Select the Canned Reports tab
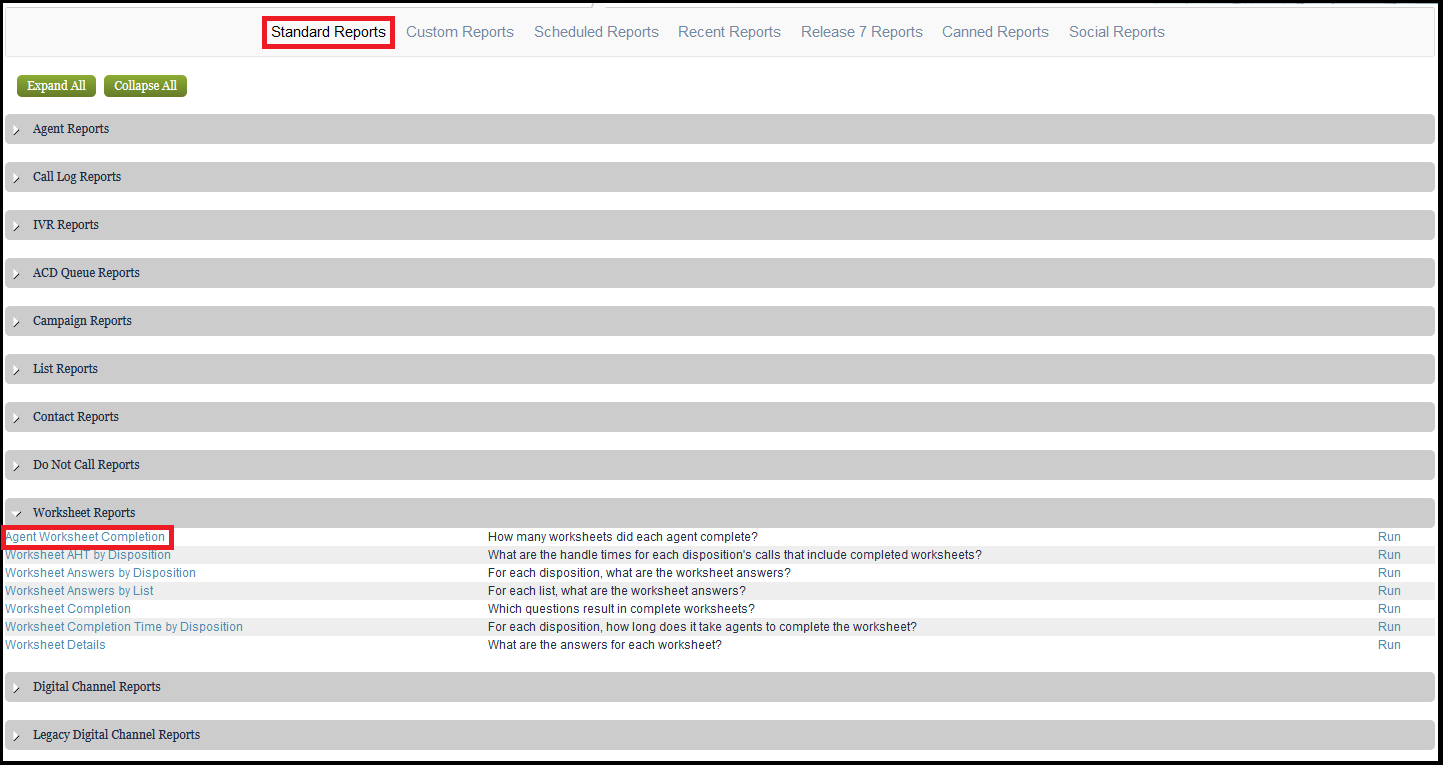1443x765 pixels. 995,32
